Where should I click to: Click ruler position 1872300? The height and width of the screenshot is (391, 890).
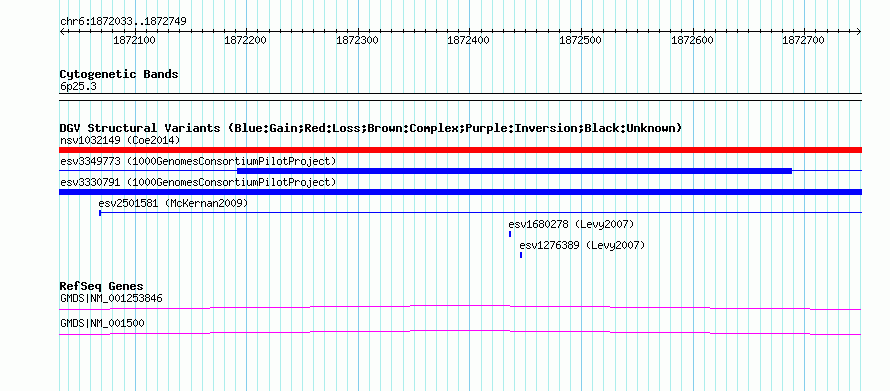[x=358, y=41]
